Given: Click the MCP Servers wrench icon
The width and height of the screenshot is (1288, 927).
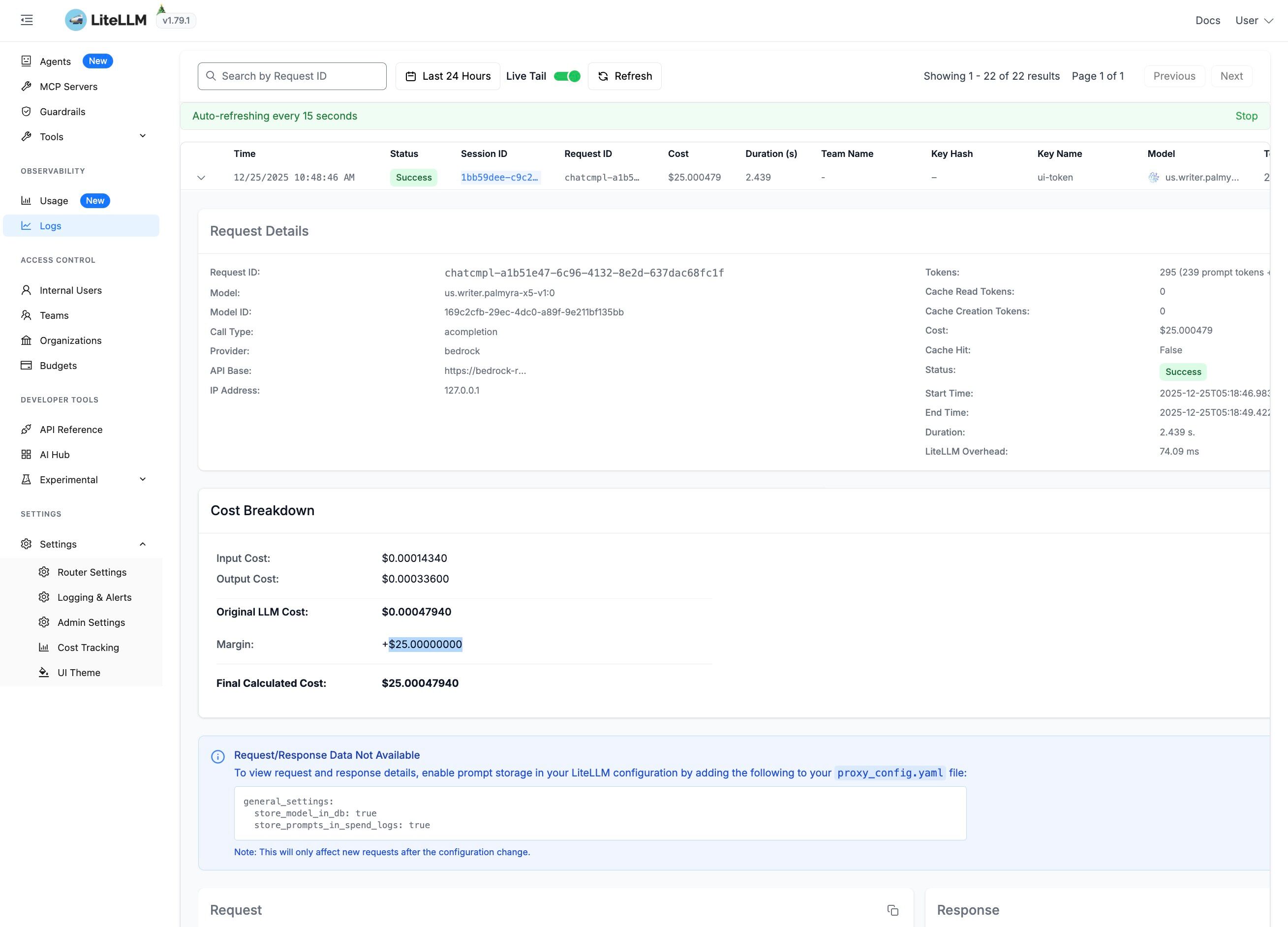Looking at the screenshot, I should [x=26, y=86].
